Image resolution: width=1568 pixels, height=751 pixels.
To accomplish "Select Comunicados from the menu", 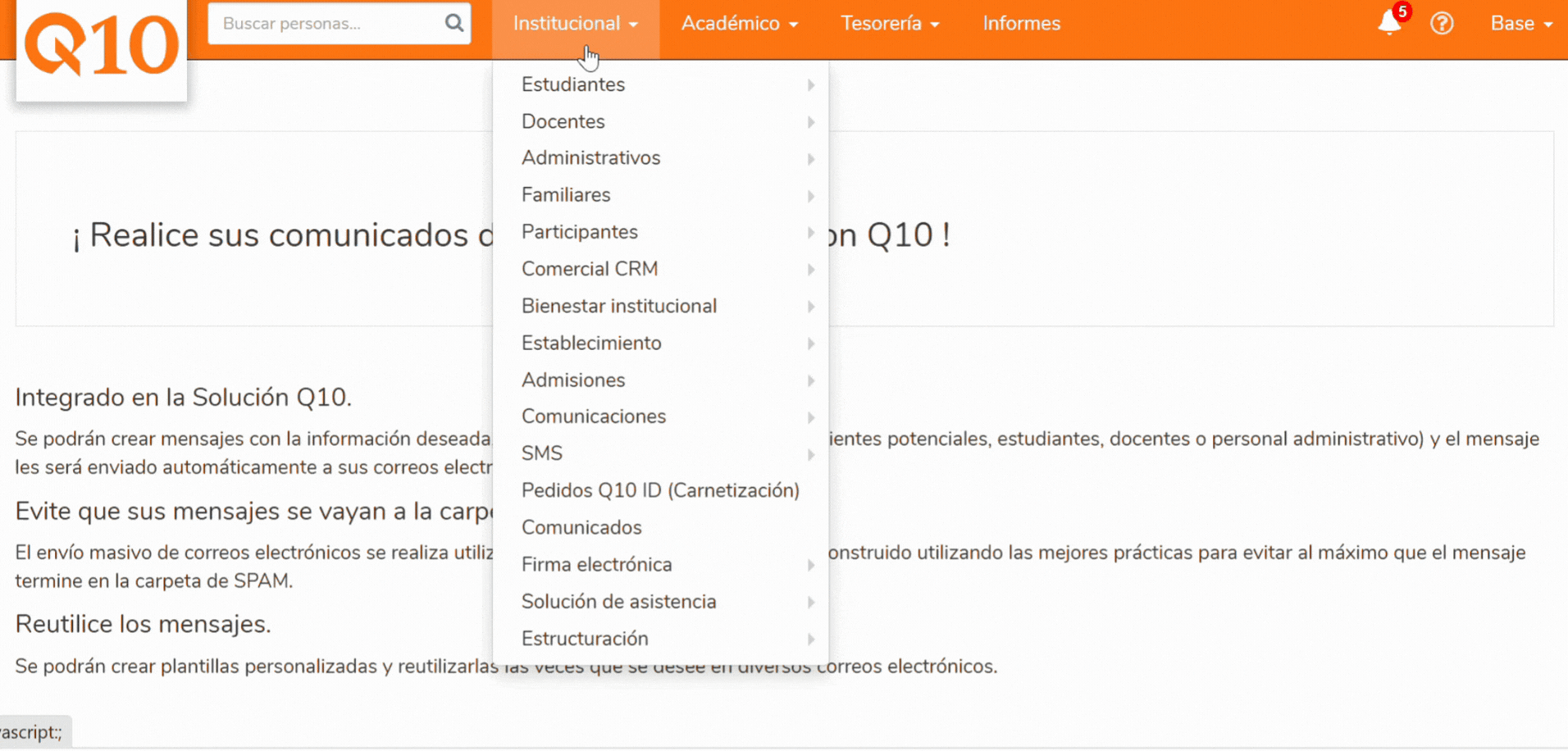I will pos(661,527).
